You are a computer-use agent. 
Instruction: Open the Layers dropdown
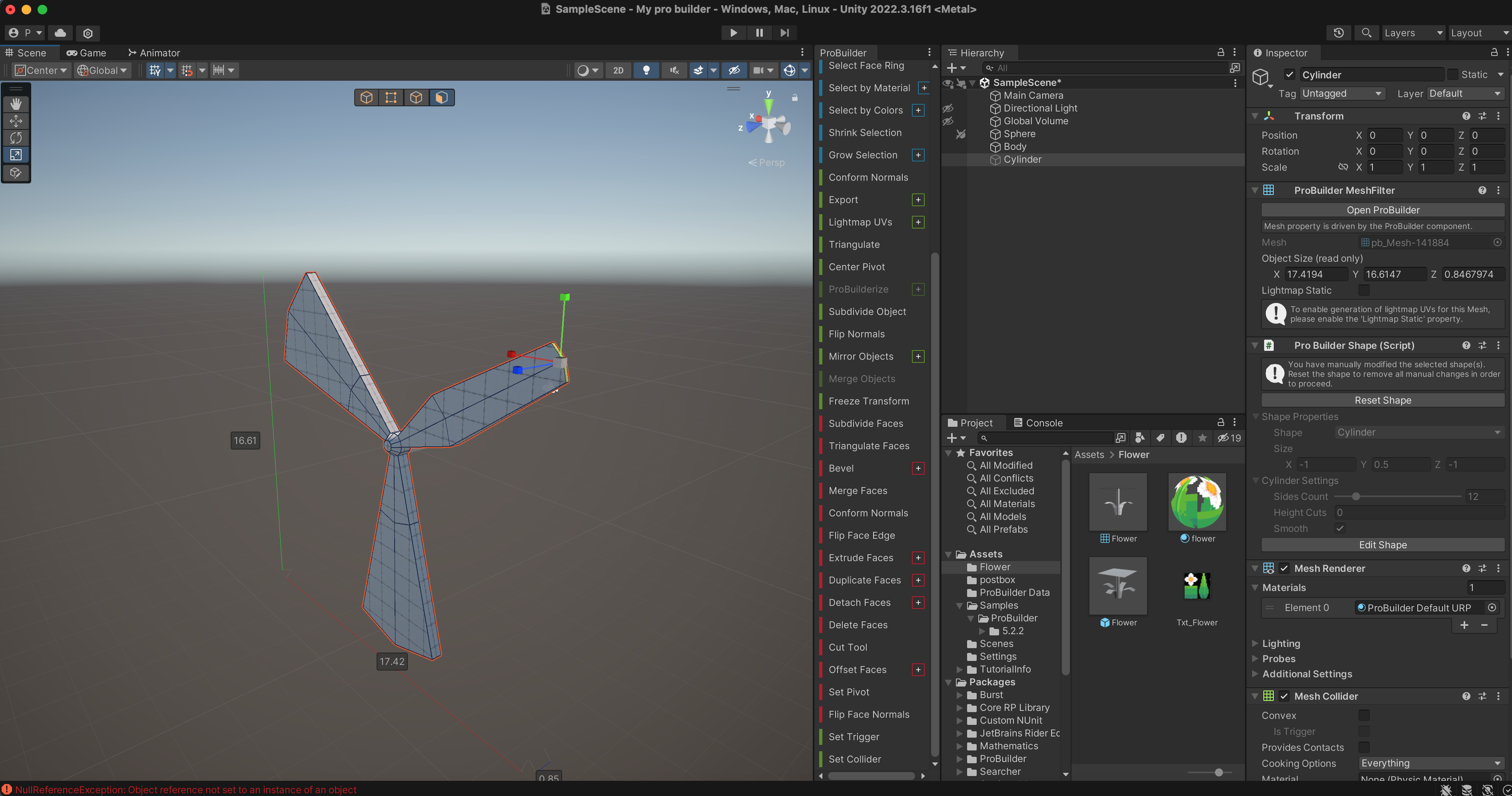coord(1412,33)
